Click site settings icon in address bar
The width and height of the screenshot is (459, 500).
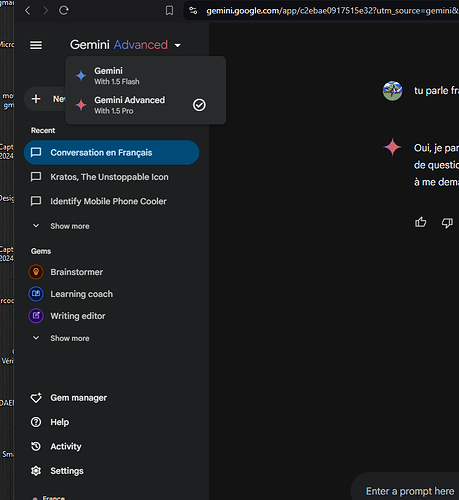pos(193,11)
